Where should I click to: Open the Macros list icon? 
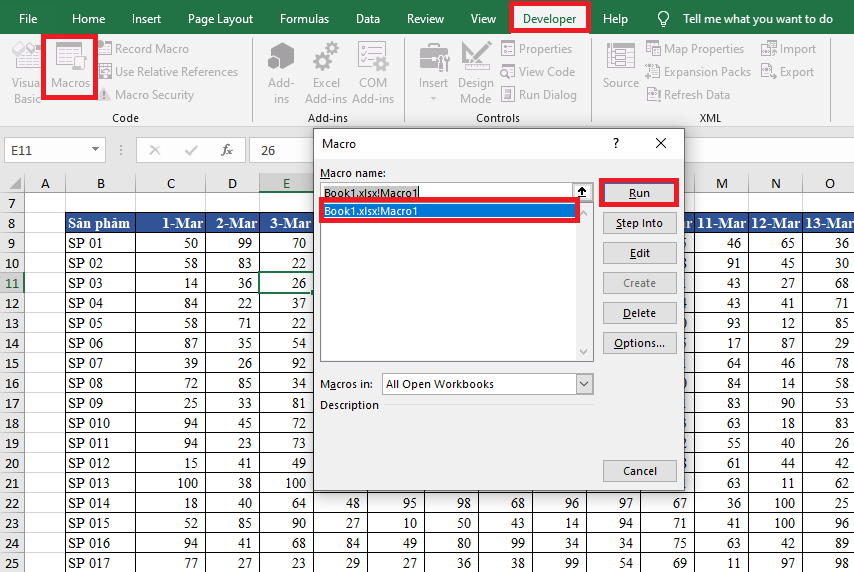pos(70,66)
